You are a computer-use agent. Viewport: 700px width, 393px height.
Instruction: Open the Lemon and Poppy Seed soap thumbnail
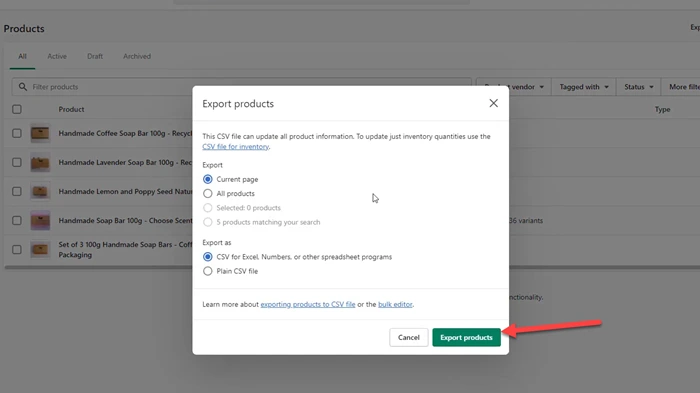pyautogui.click(x=40, y=192)
